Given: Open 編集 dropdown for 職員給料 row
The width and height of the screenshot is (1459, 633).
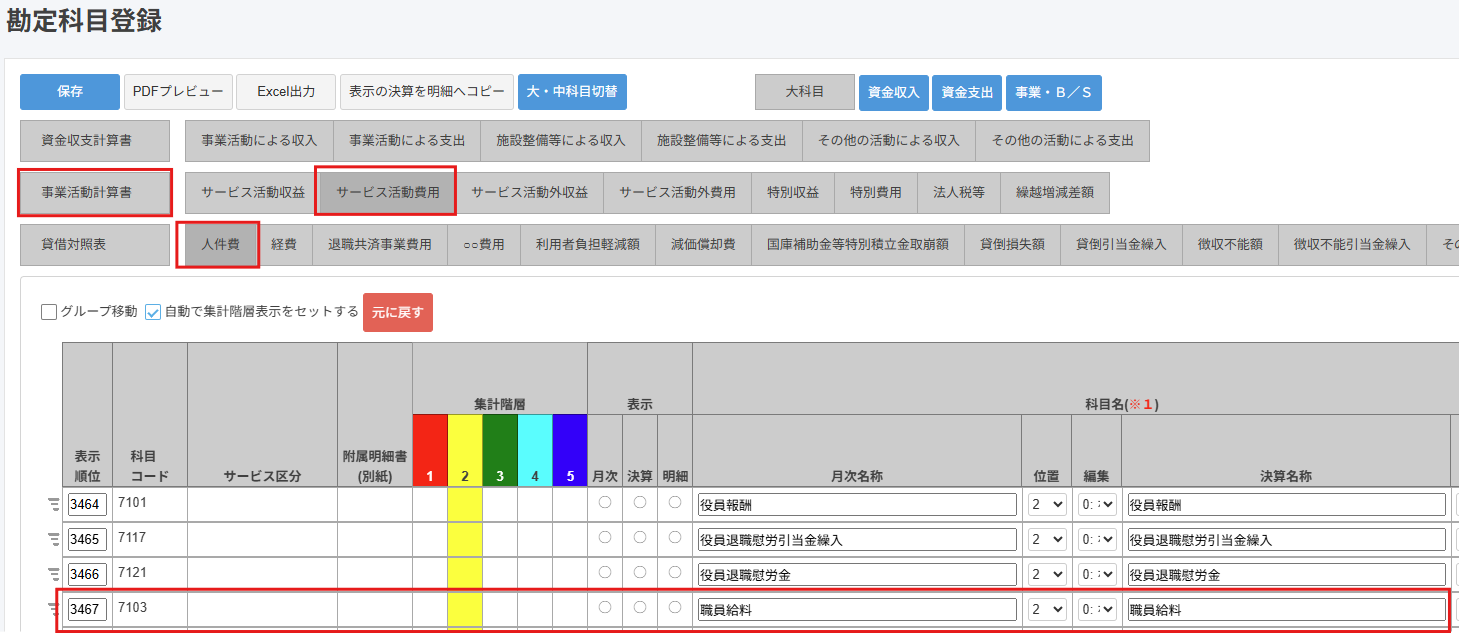Looking at the screenshot, I should (1097, 610).
